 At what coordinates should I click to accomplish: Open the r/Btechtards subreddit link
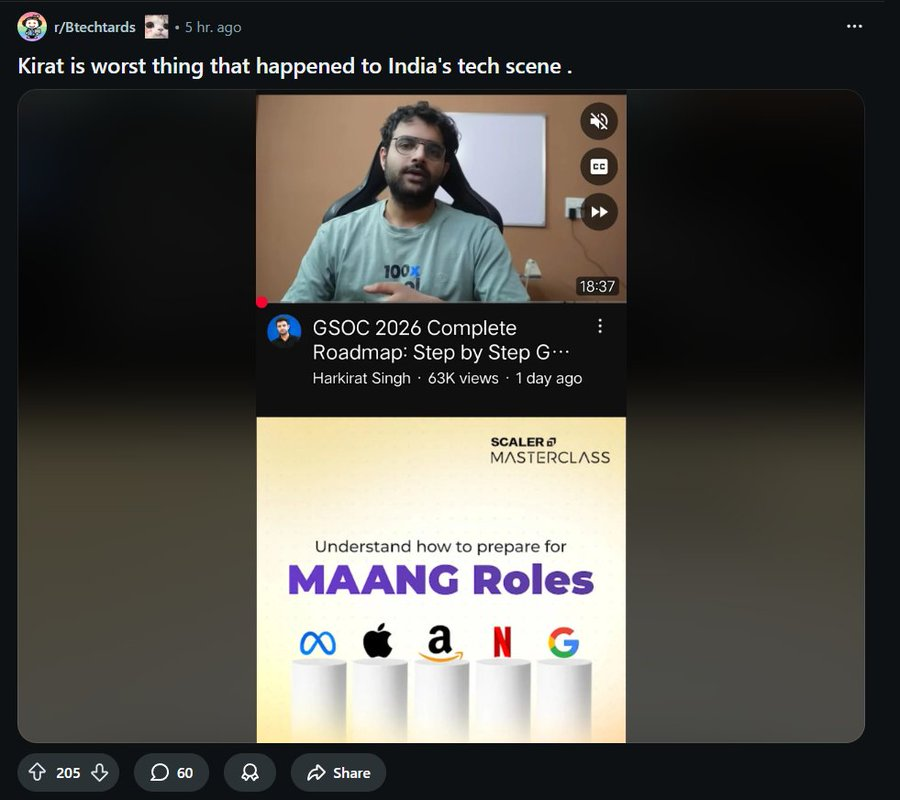pos(95,27)
